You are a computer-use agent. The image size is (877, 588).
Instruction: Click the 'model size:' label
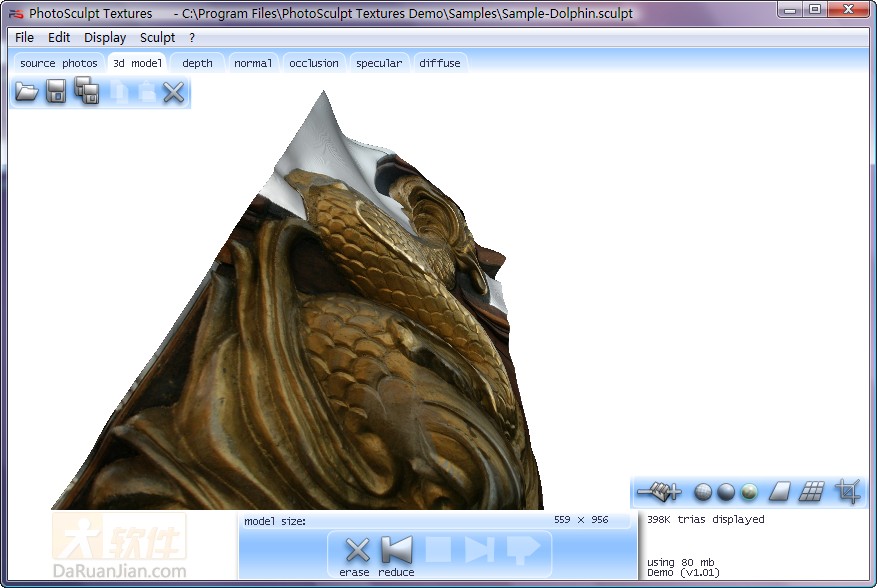point(275,521)
